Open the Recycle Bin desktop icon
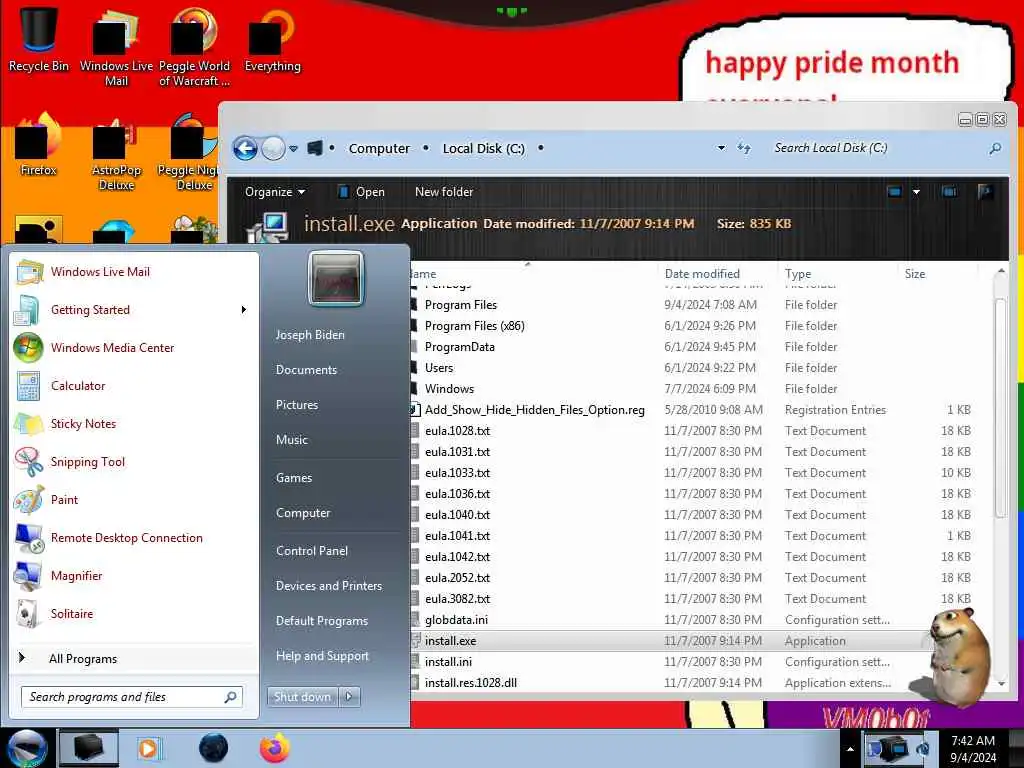The height and width of the screenshot is (768, 1024). (x=39, y=40)
